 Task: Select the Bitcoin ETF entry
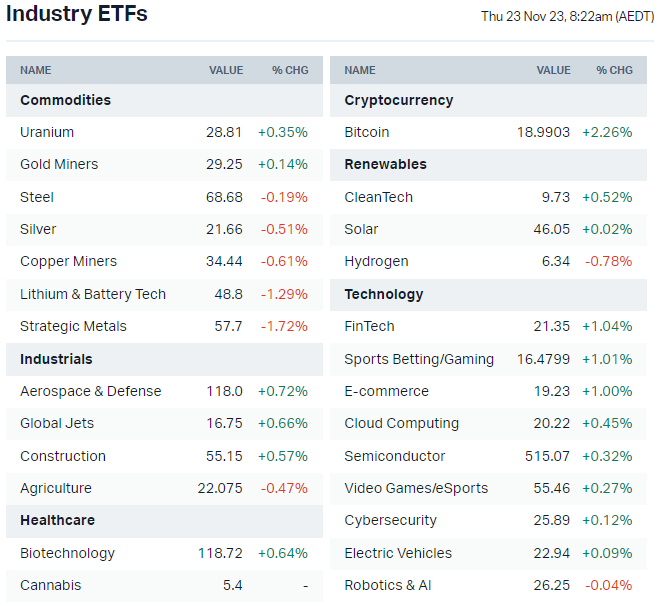(x=367, y=132)
